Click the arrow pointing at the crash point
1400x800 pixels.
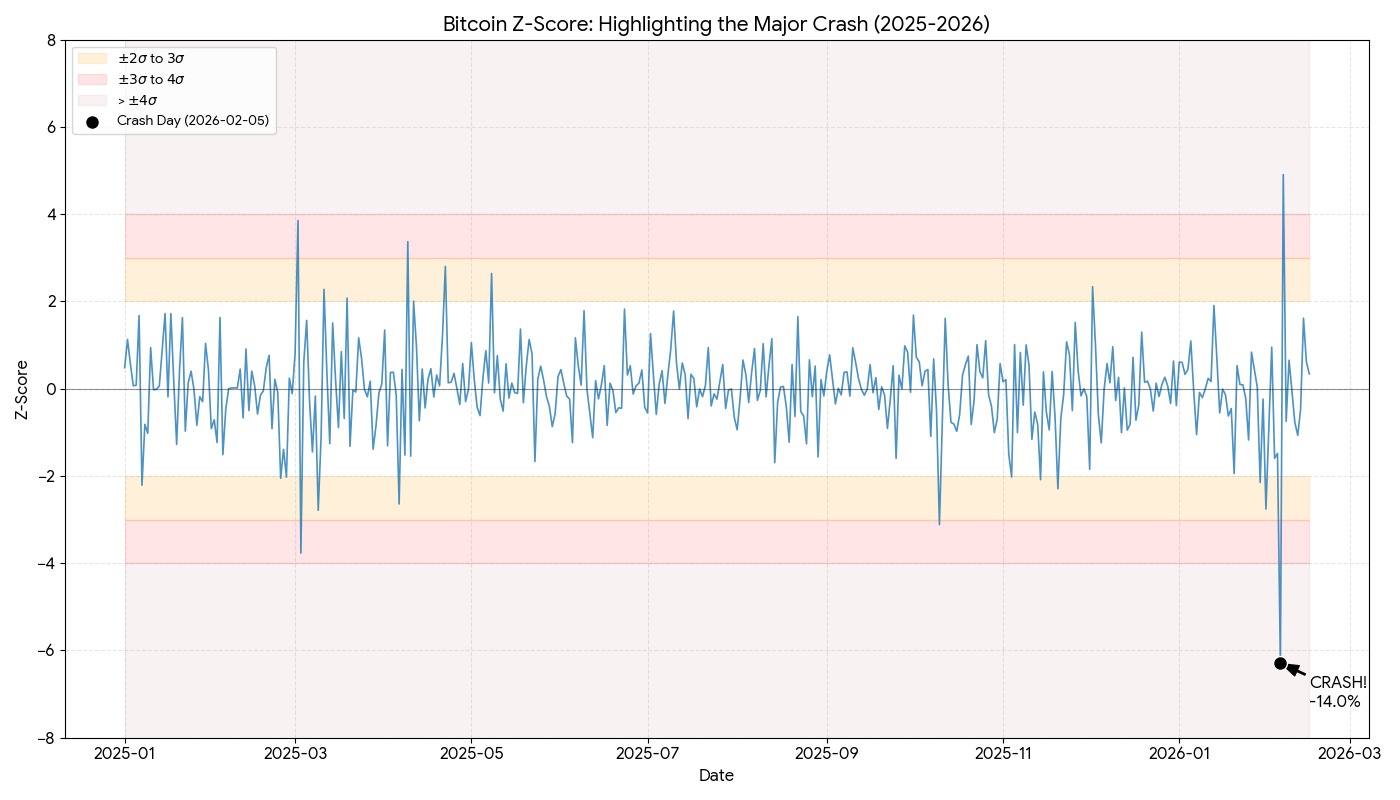(1296, 670)
